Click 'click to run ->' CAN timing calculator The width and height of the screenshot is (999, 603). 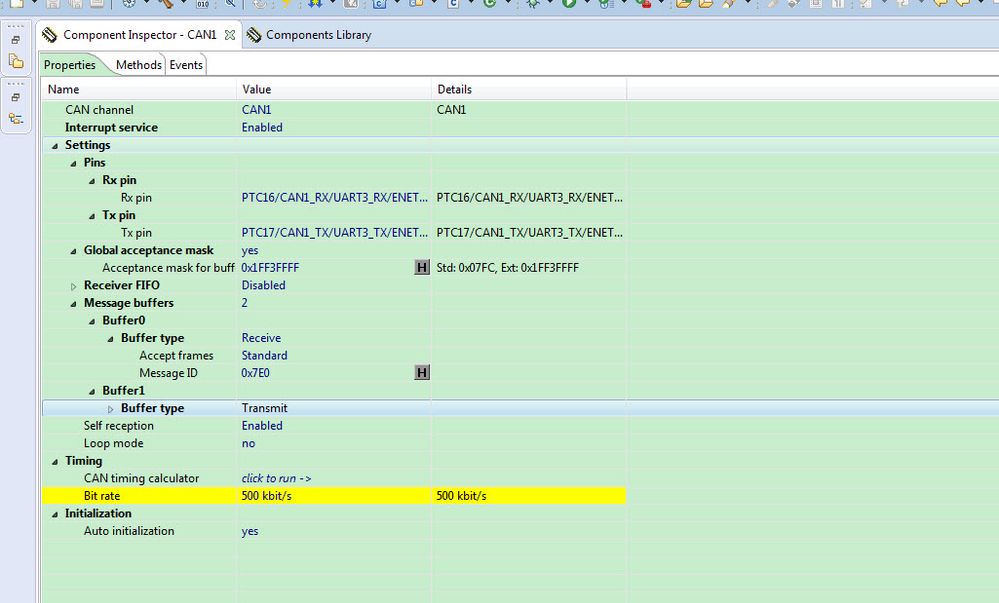[277, 478]
